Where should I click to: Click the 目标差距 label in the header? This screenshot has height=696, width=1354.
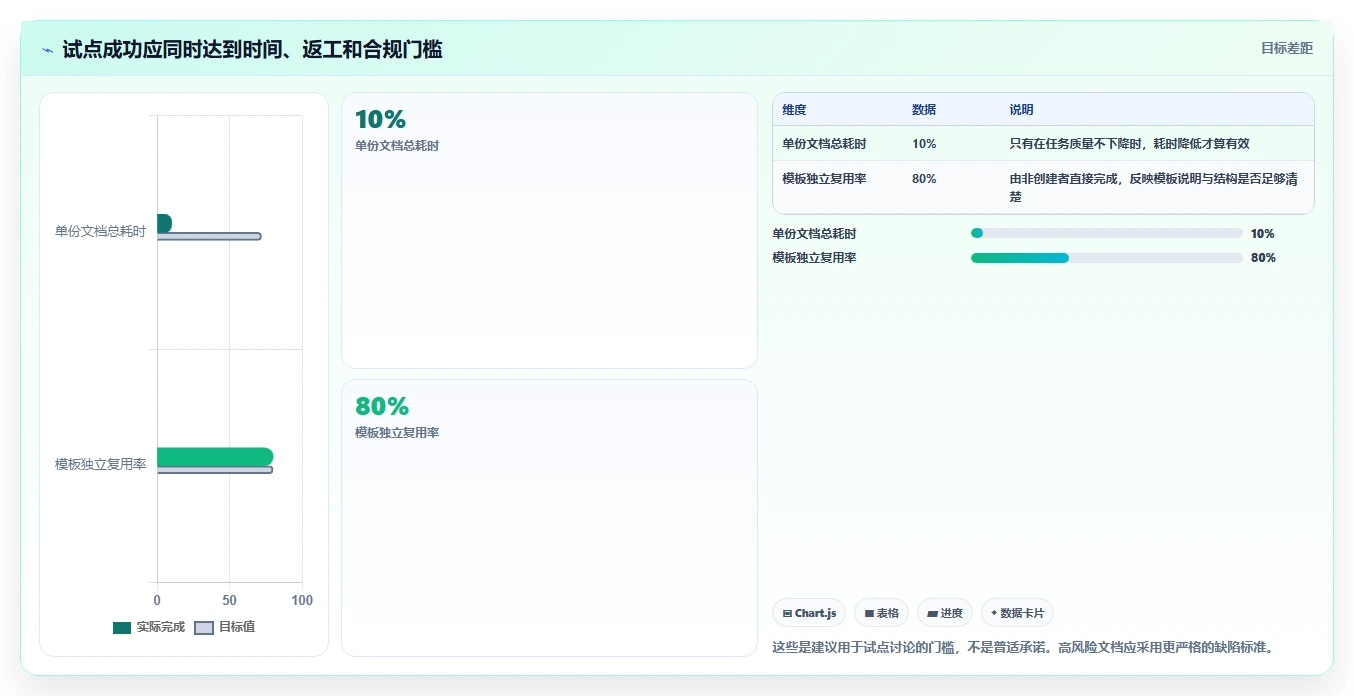pyautogui.click(x=1286, y=48)
